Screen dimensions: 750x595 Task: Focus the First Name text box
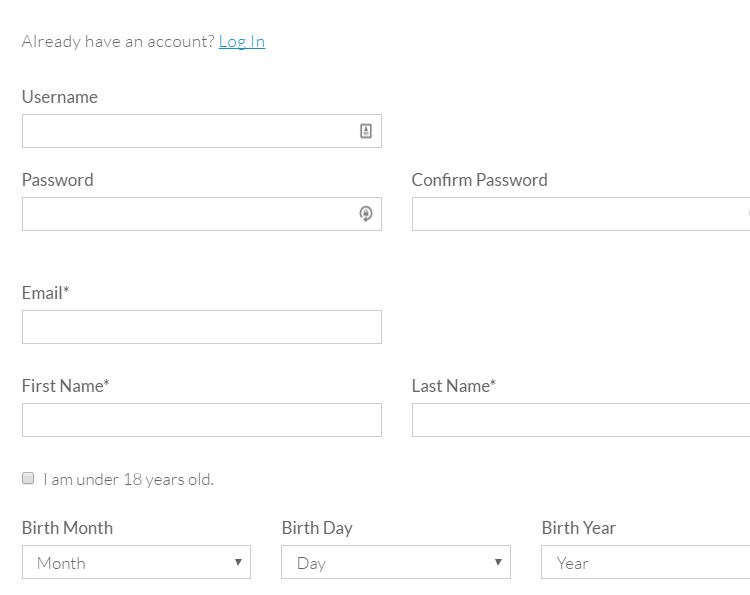pyautogui.click(x=202, y=420)
